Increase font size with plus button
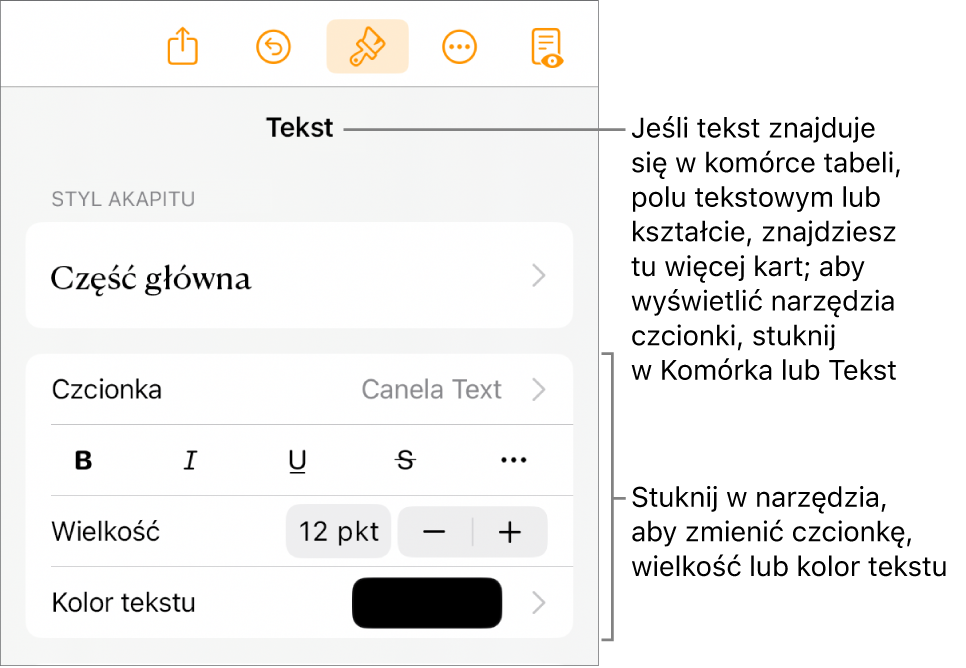The width and height of the screenshot is (966, 668). click(x=510, y=532)
